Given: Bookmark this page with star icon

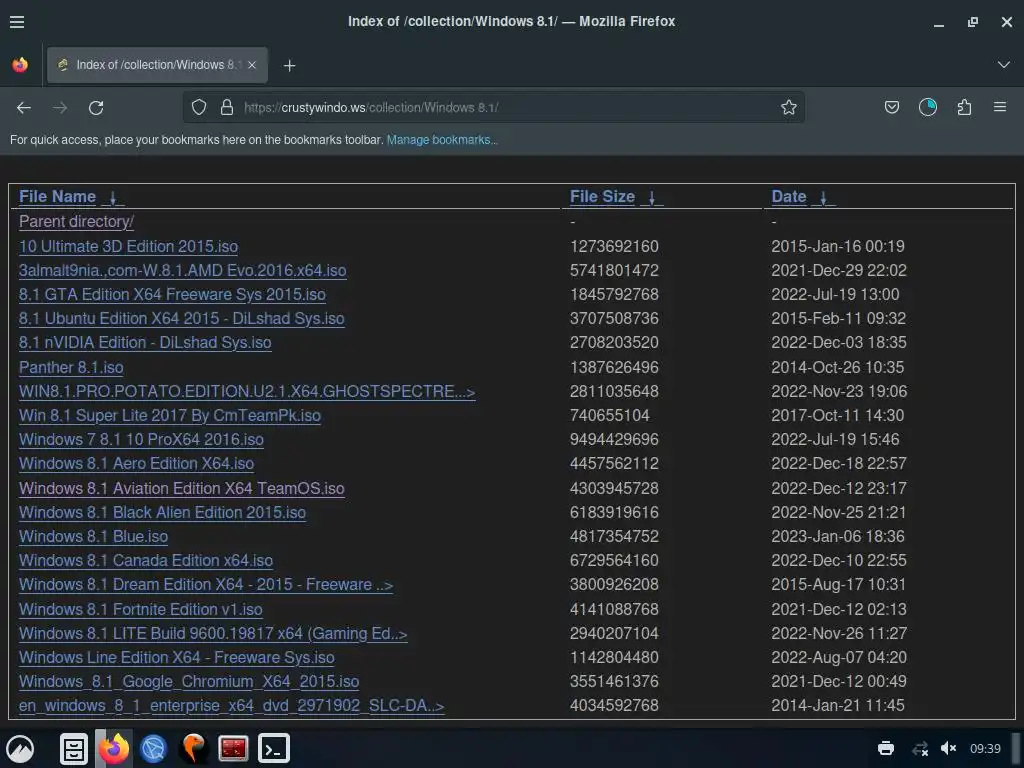Looking at the screenshot, I should tap(788, 107).
